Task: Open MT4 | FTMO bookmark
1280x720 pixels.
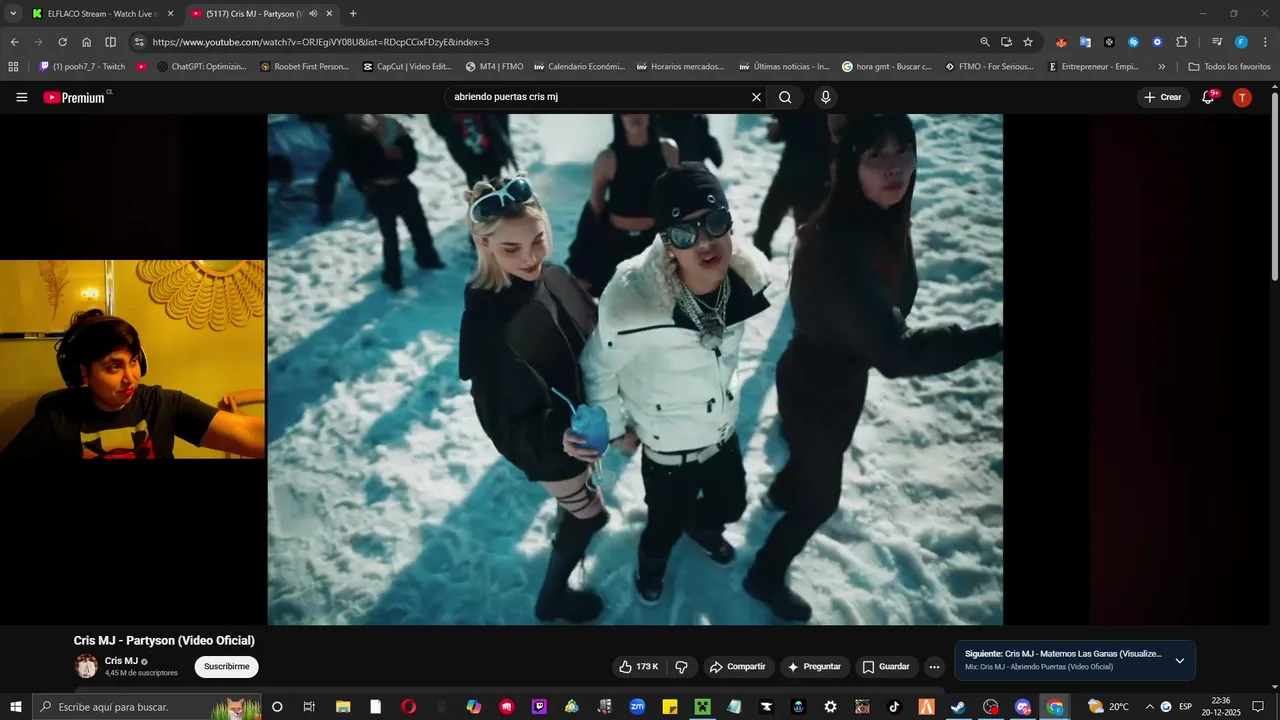Action: (494, 67)
